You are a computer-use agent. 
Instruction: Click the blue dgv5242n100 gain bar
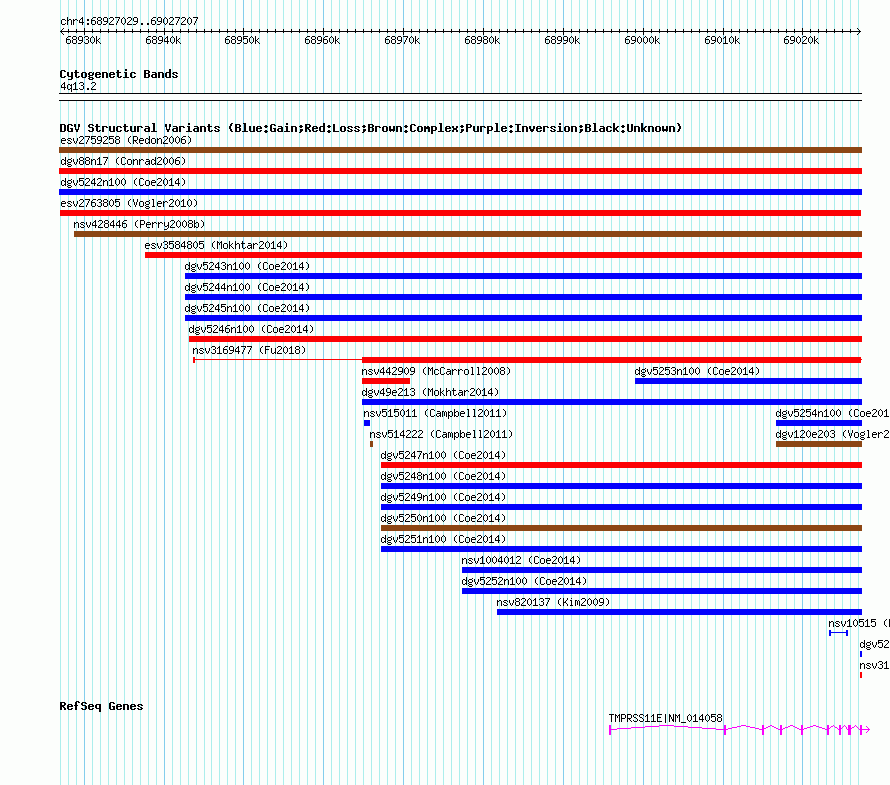point(460,192)
